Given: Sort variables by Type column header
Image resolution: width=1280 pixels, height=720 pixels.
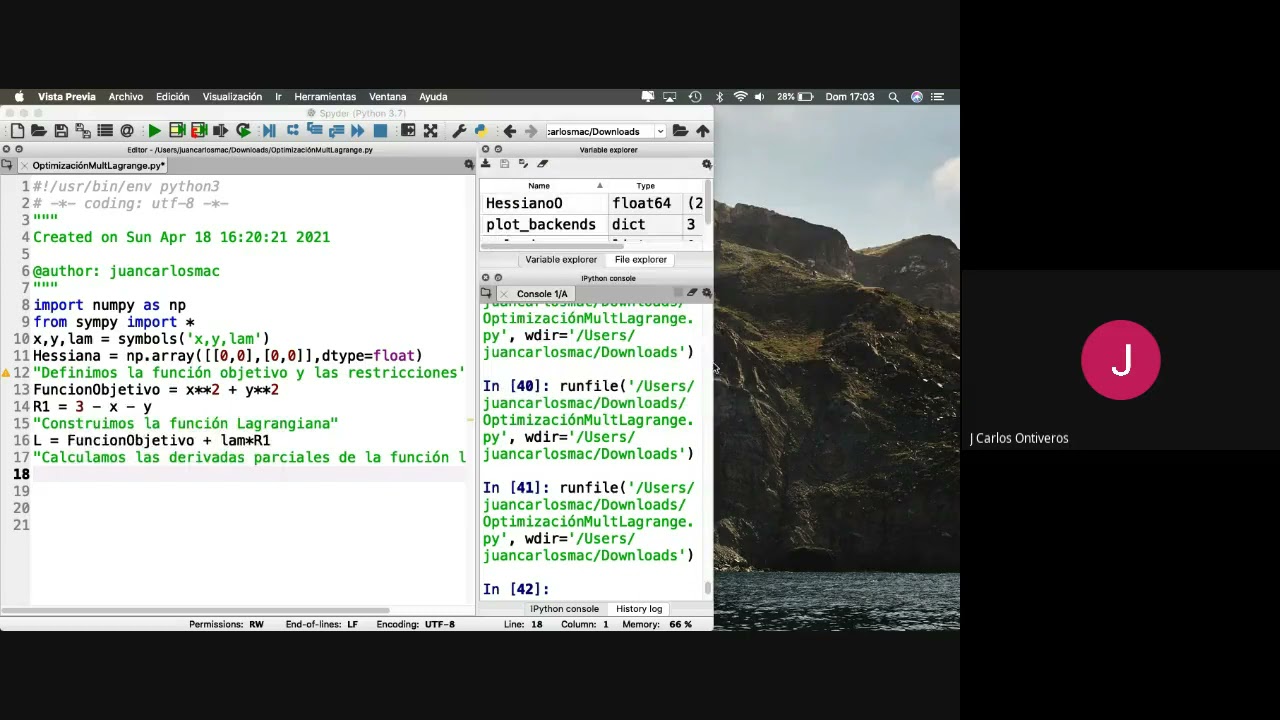Looking at the screenshot, I should coord(645,186).
